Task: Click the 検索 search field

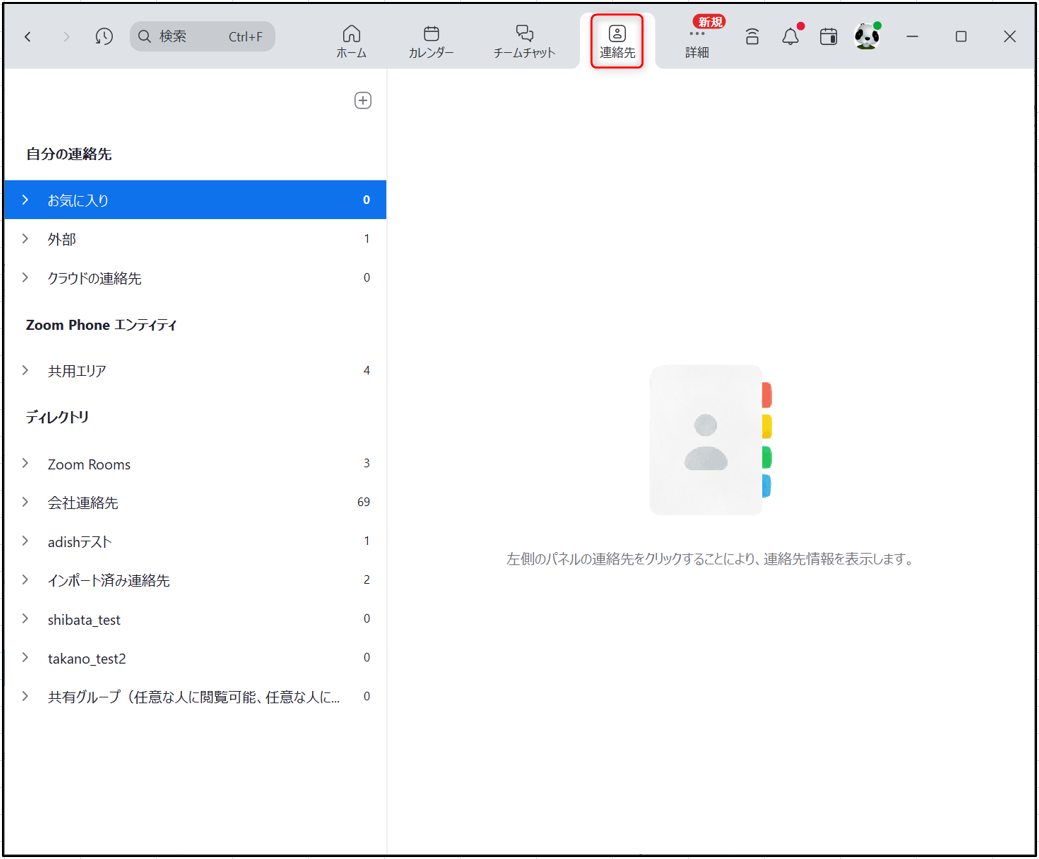Action: (x=202, y=37)
